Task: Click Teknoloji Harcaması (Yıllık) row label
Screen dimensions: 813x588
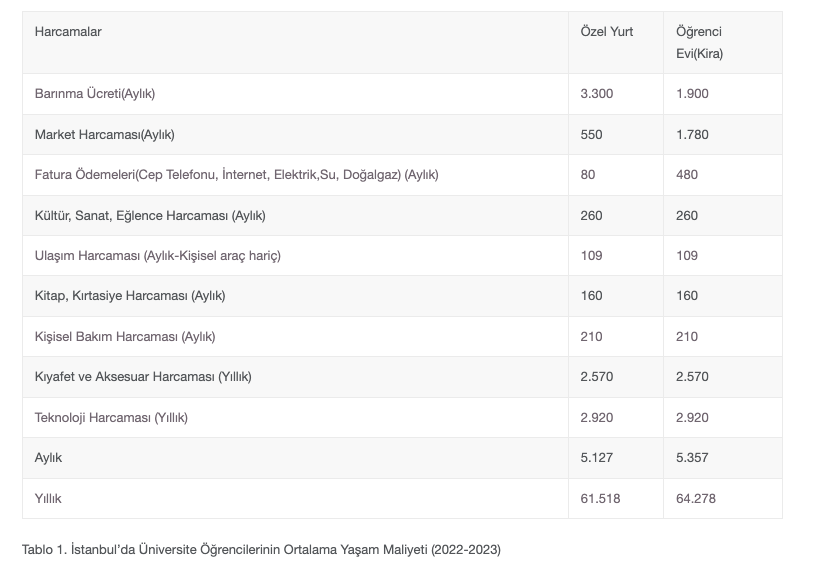Action: (111, 418)
